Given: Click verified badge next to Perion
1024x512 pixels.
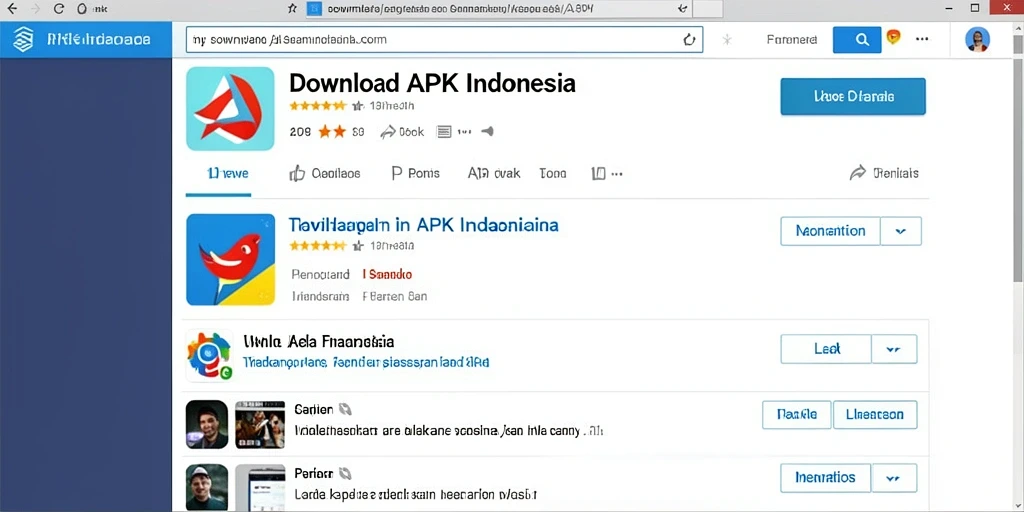Looking at the screenshot, I should click(x=344, y=473).
